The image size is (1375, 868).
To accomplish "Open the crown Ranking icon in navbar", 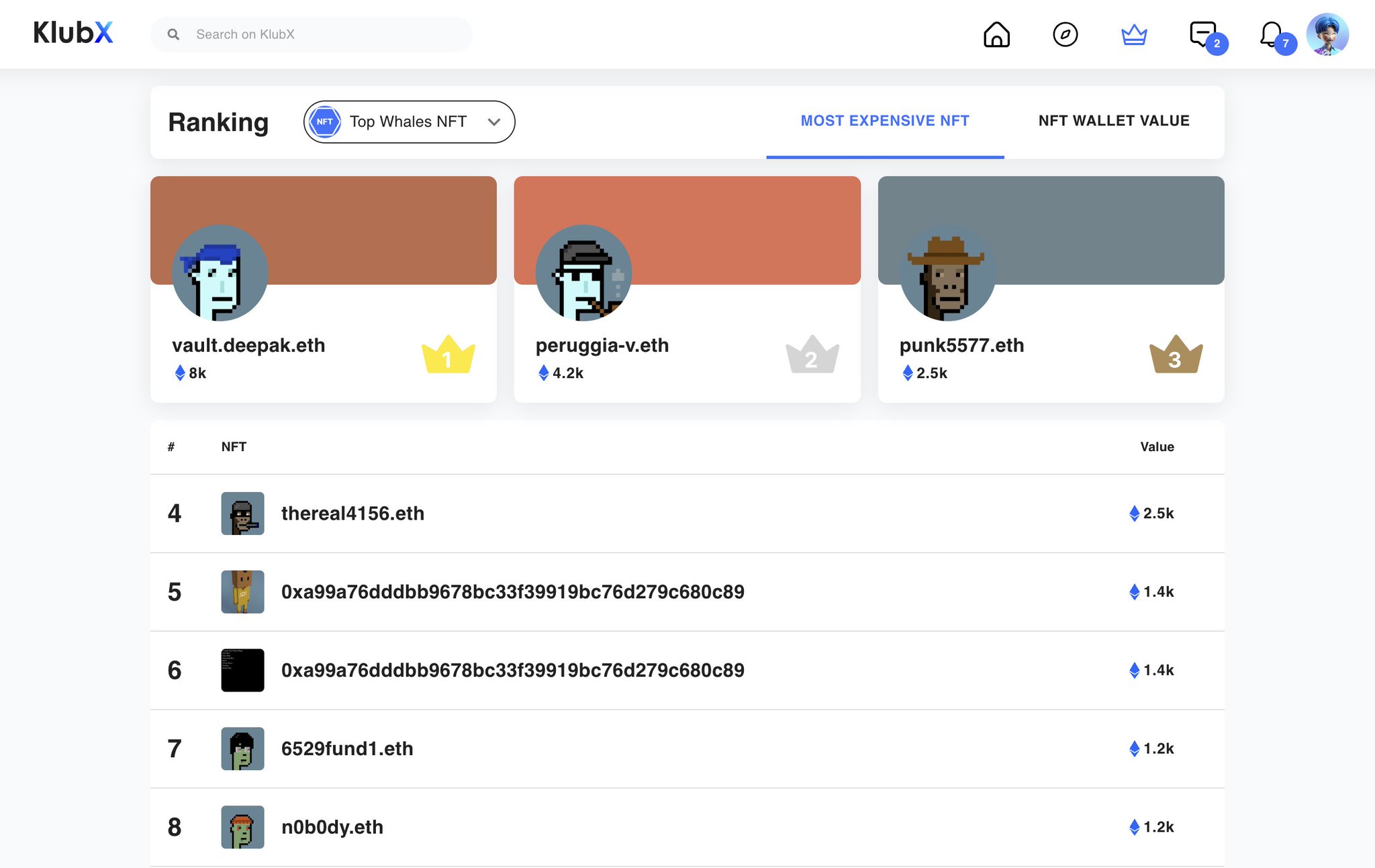I will coord(1134,34).
